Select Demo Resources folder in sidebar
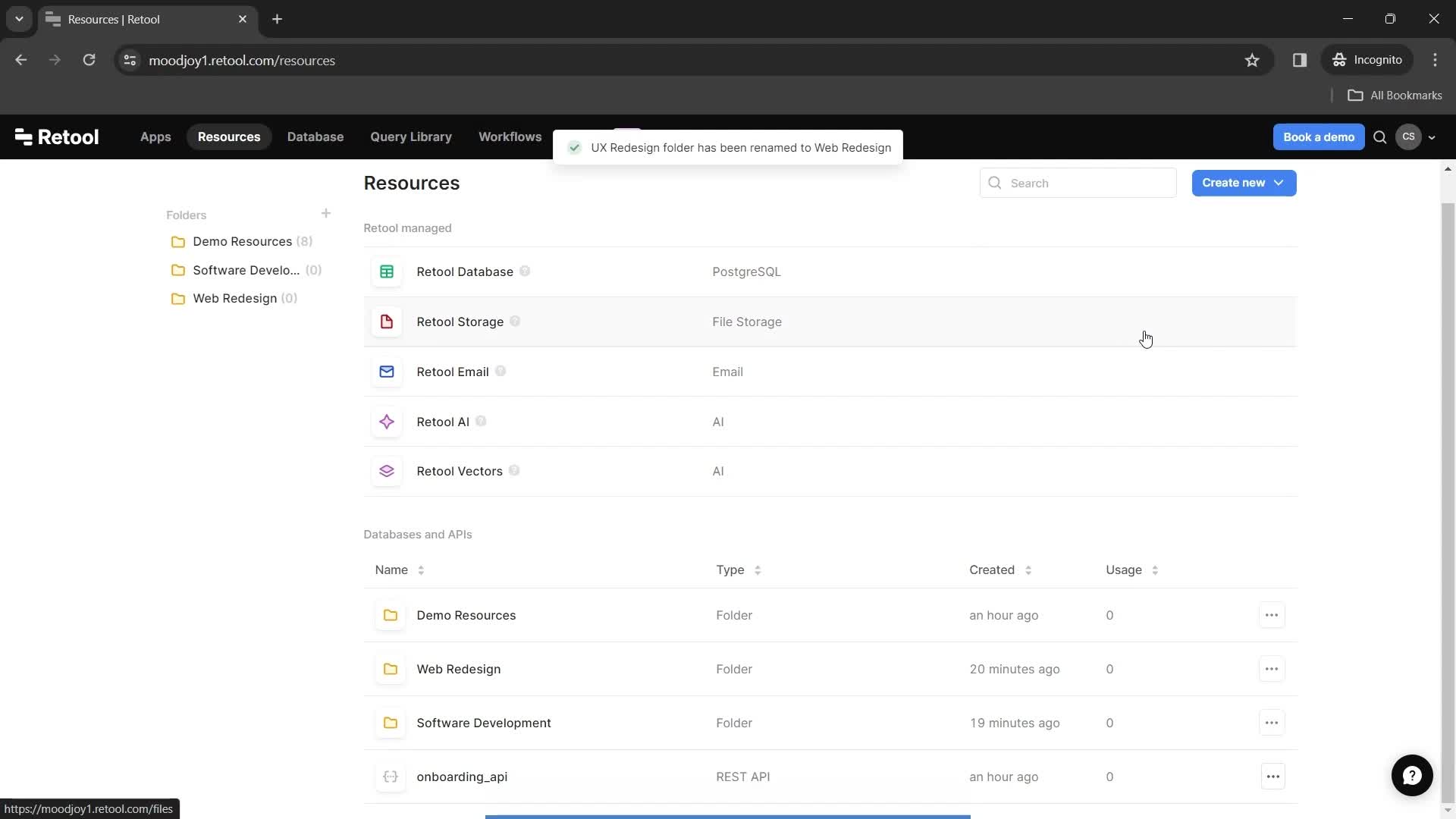Screen dimensions: 1456x819 coord(243,241)
